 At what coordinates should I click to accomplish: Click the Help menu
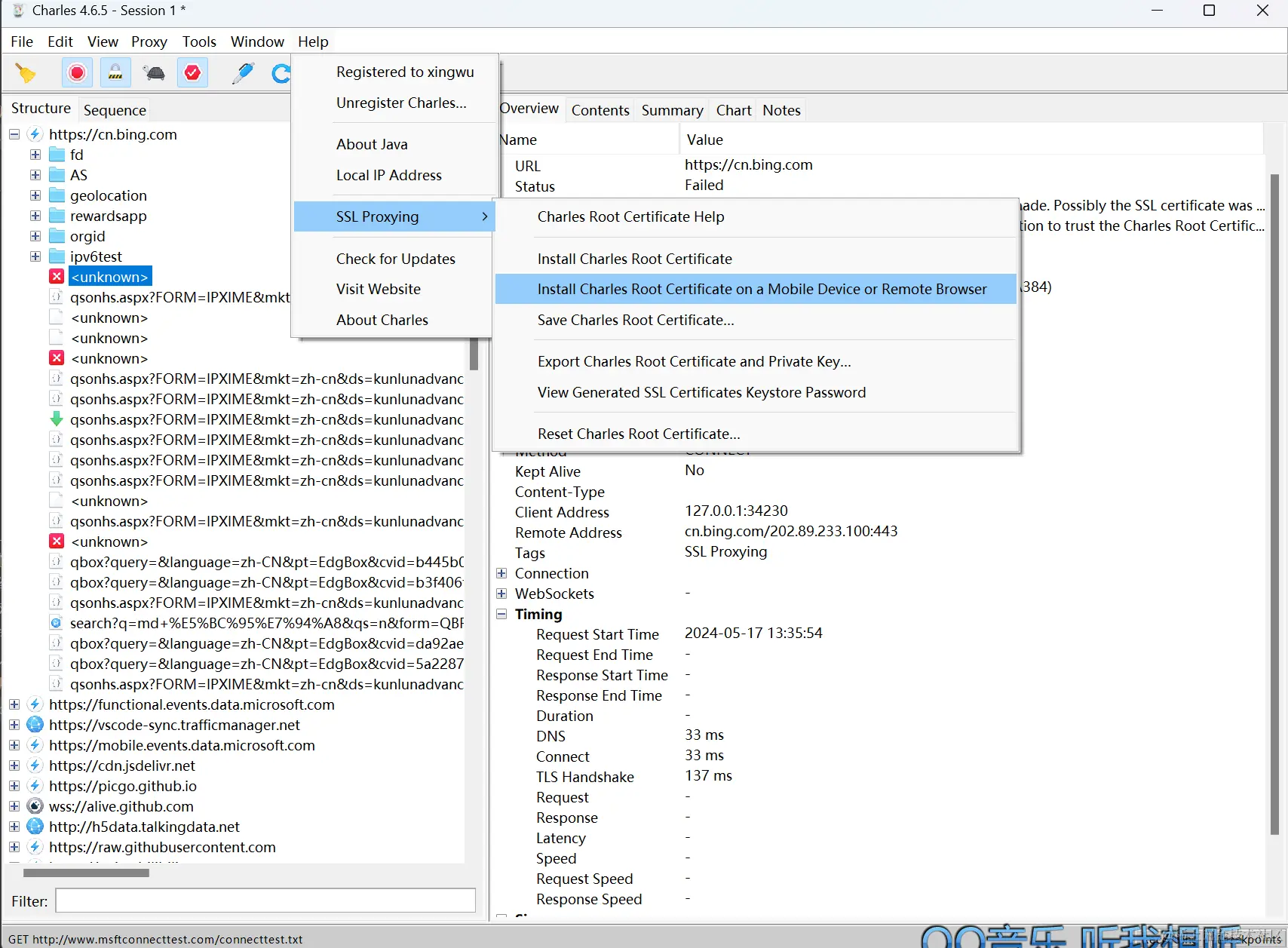(313, 41)
